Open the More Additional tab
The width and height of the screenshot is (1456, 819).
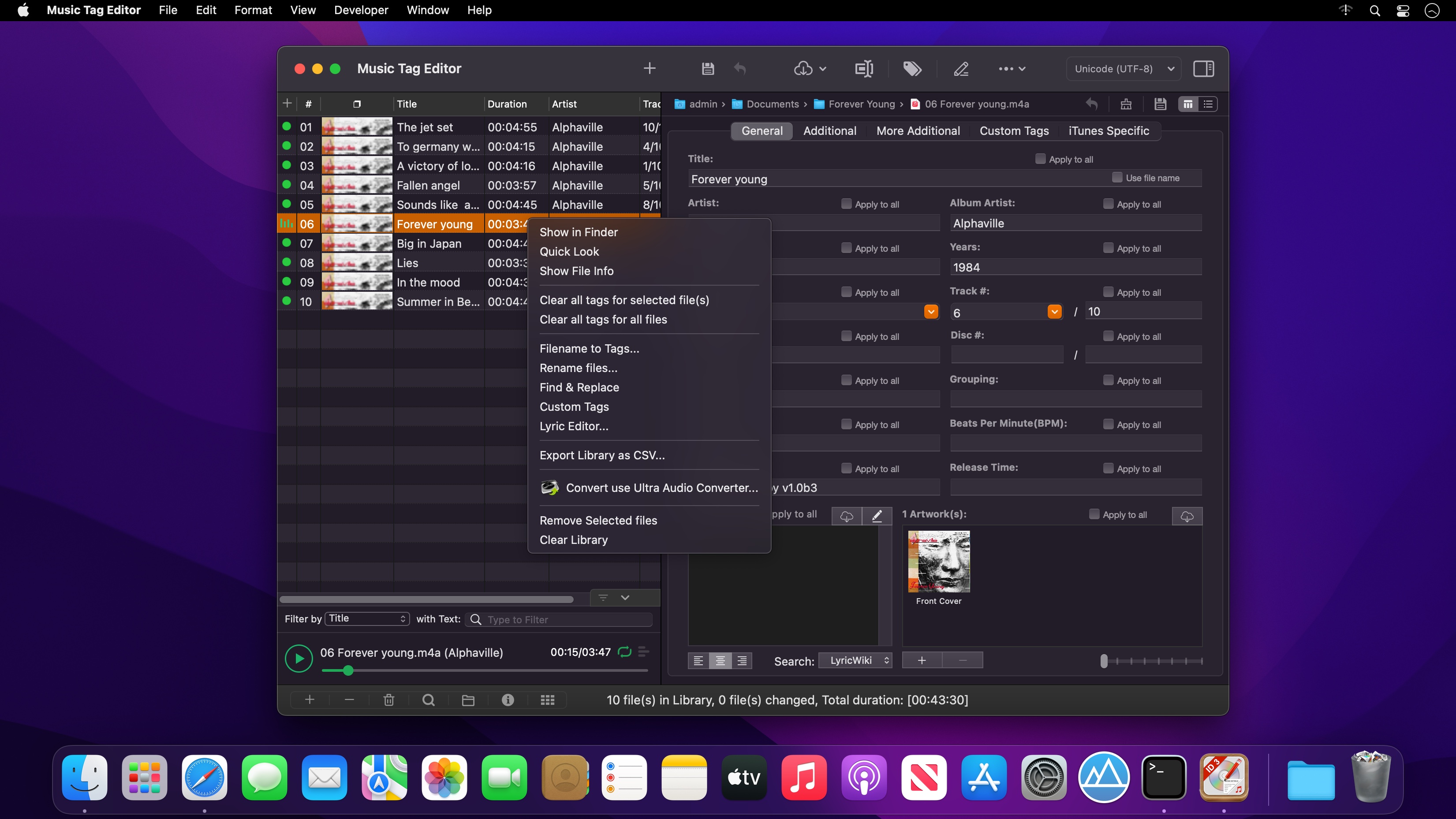918,130
